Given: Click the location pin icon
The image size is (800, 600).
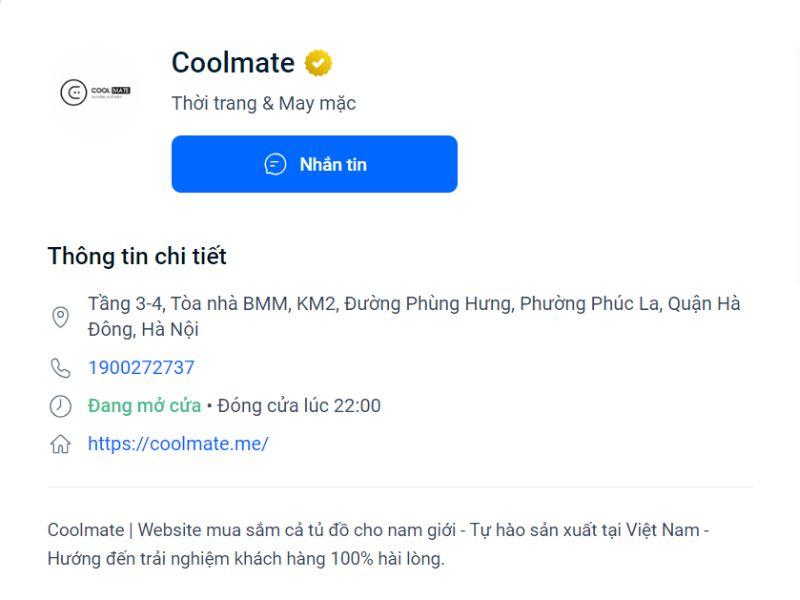Looking at the screenshot, I should 60,317.
